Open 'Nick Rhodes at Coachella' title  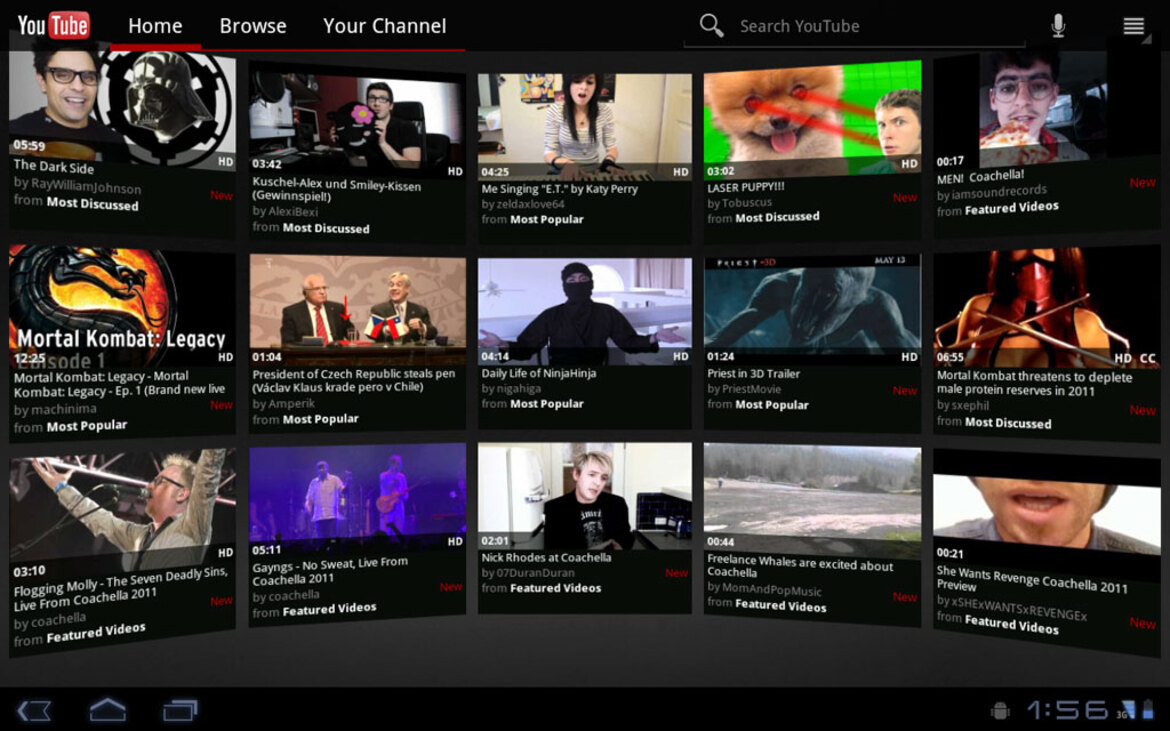click(x=546, y=557)
